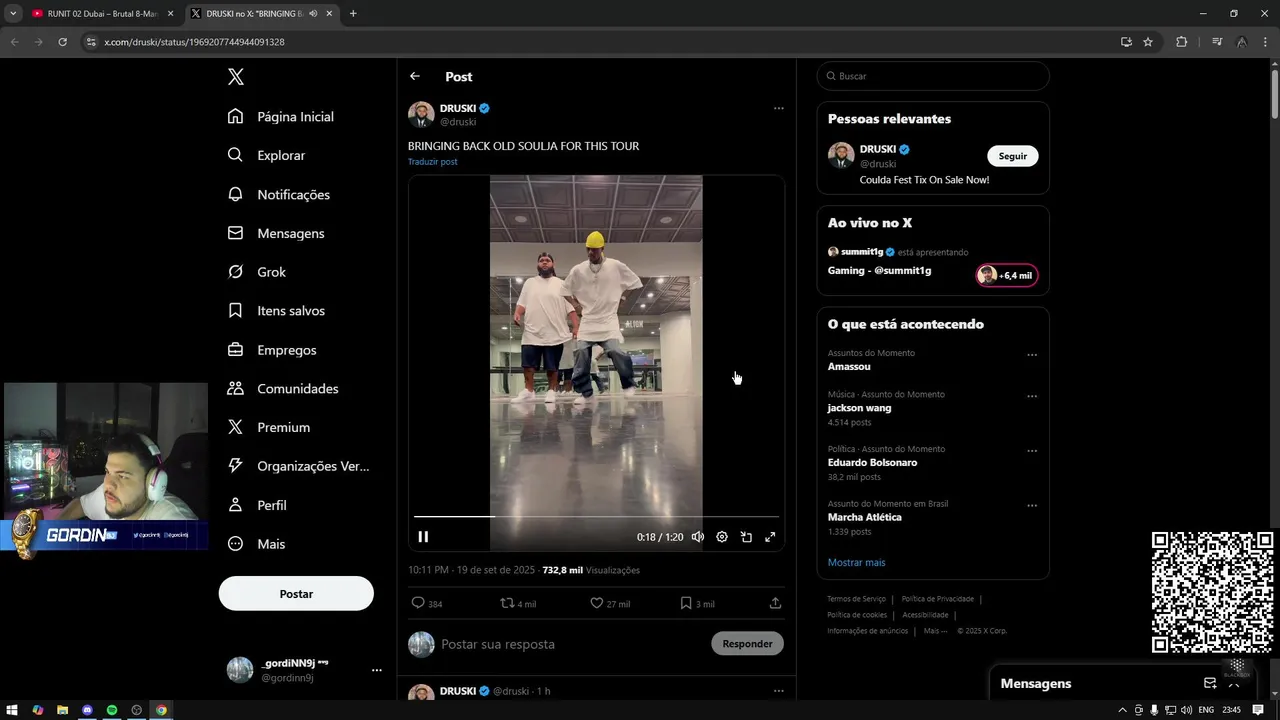Open video settings gear

pos(722,537)
